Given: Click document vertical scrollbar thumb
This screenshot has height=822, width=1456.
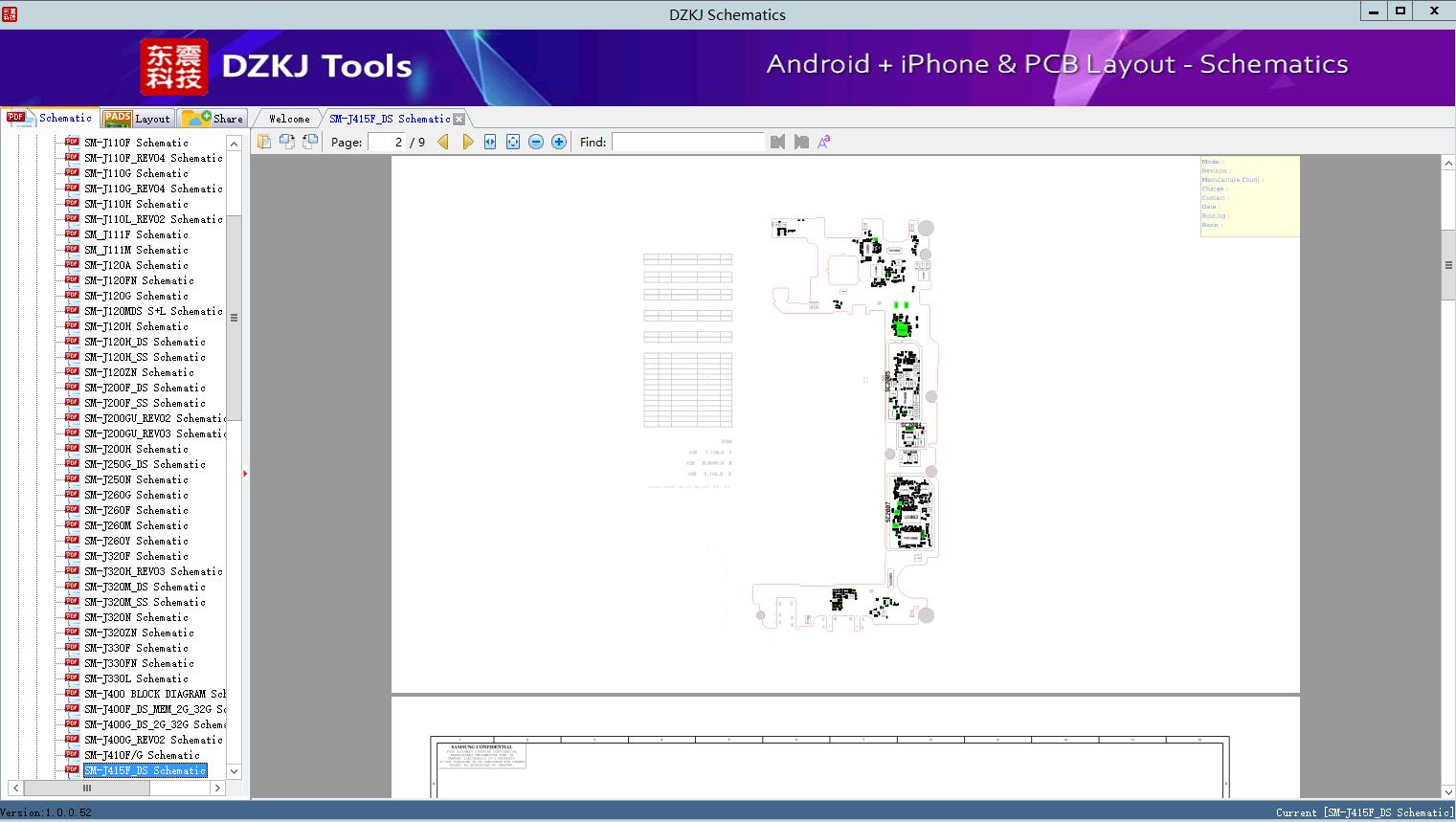Looking at the screenshot, I should point(1448,265).
